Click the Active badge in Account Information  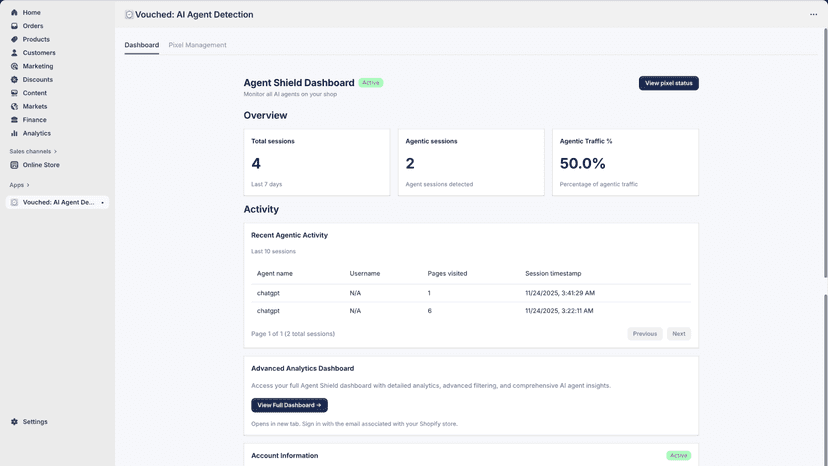tap(679, 455)
